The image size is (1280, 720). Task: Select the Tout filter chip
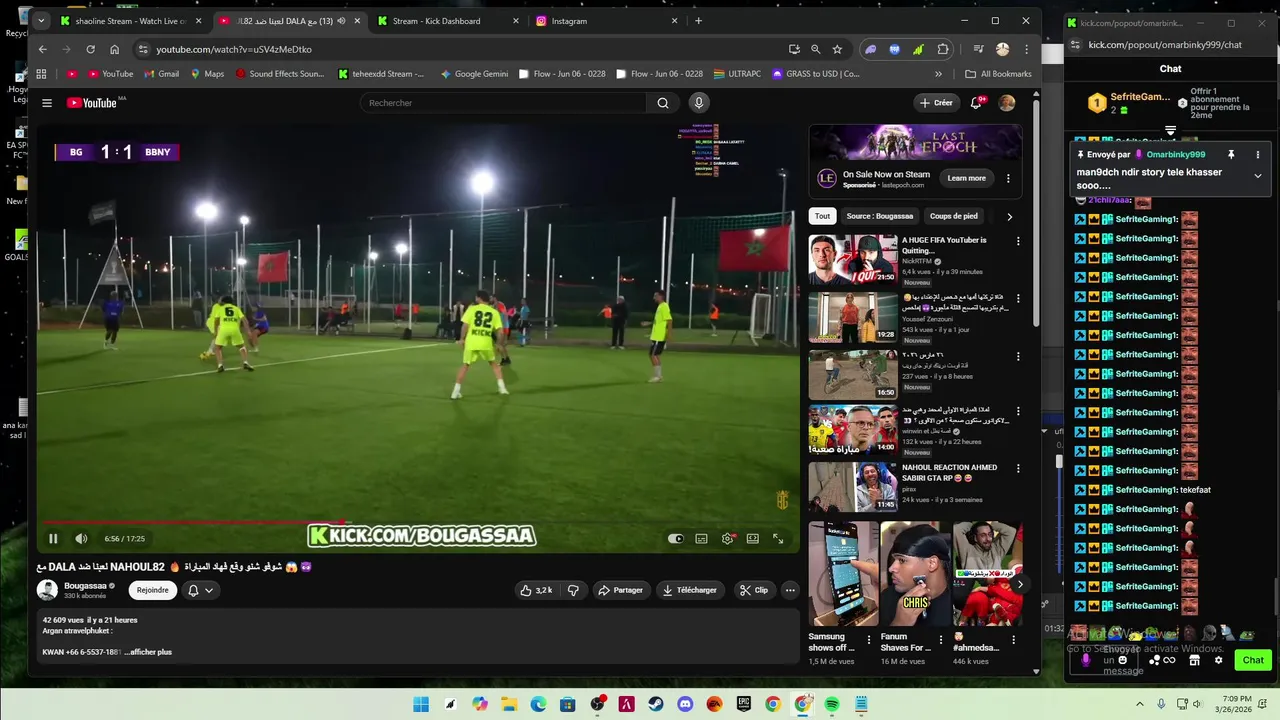click(x=822, y=216)
